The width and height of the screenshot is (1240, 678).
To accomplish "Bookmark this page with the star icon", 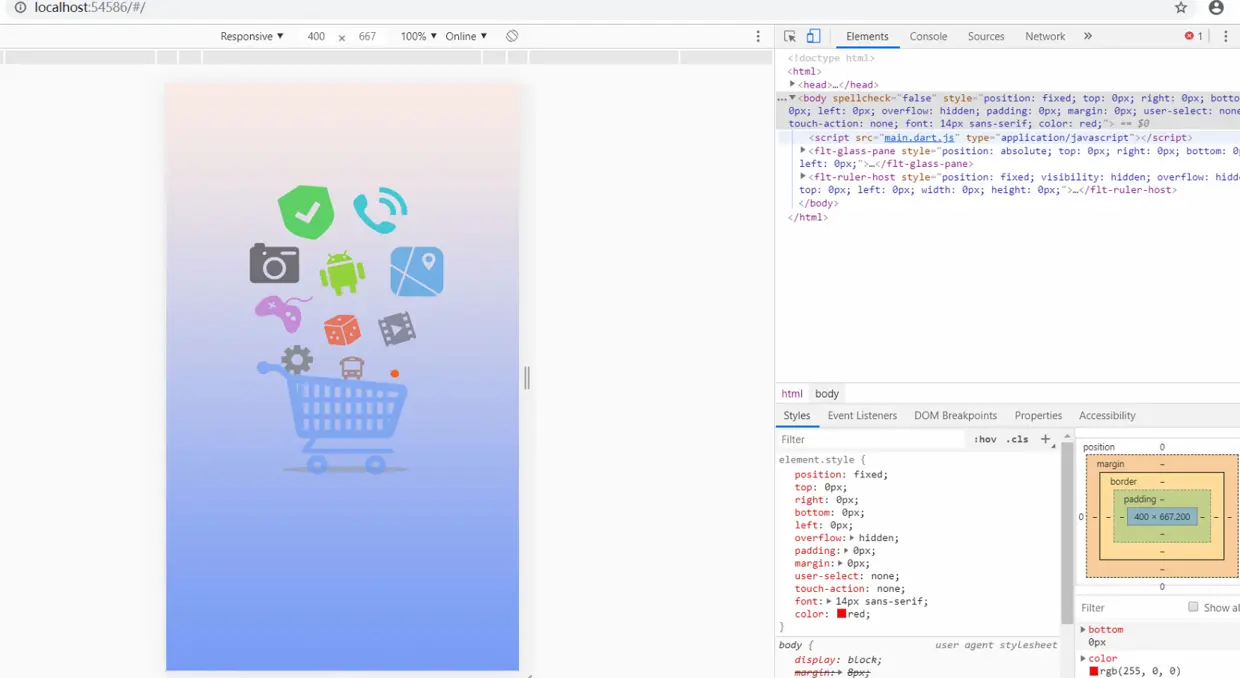I will click(1180, 8).
